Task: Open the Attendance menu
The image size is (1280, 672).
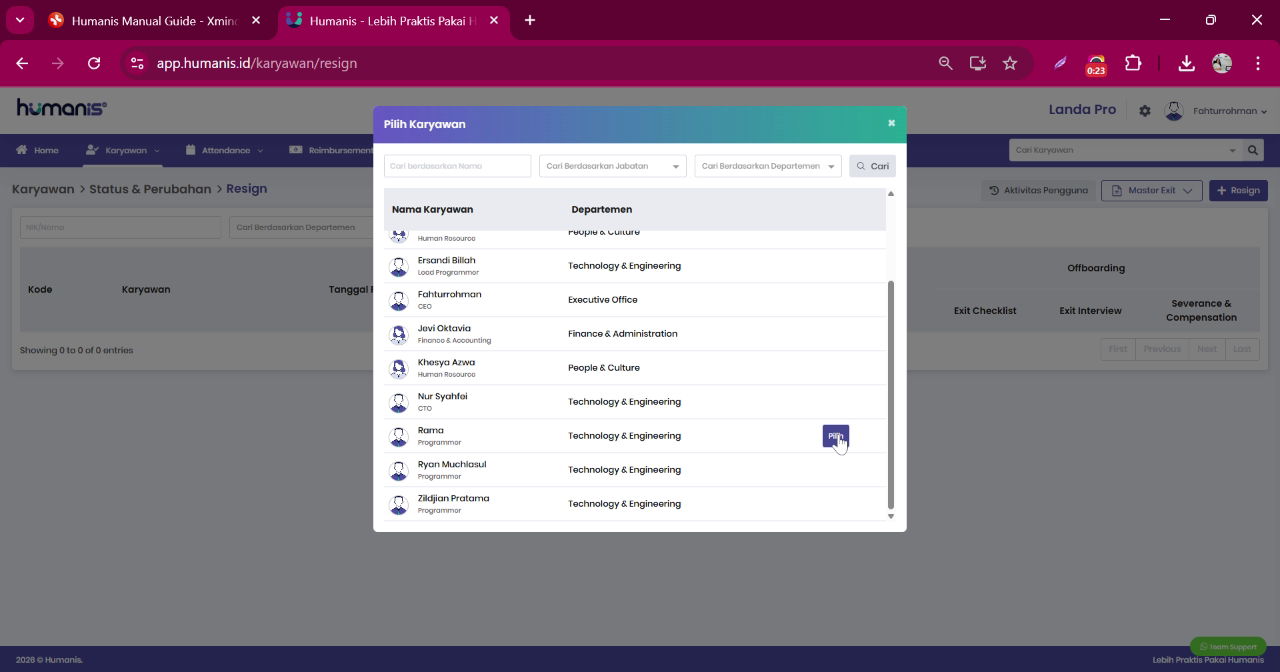Action: pyautogui.click(x=225, y=150)
